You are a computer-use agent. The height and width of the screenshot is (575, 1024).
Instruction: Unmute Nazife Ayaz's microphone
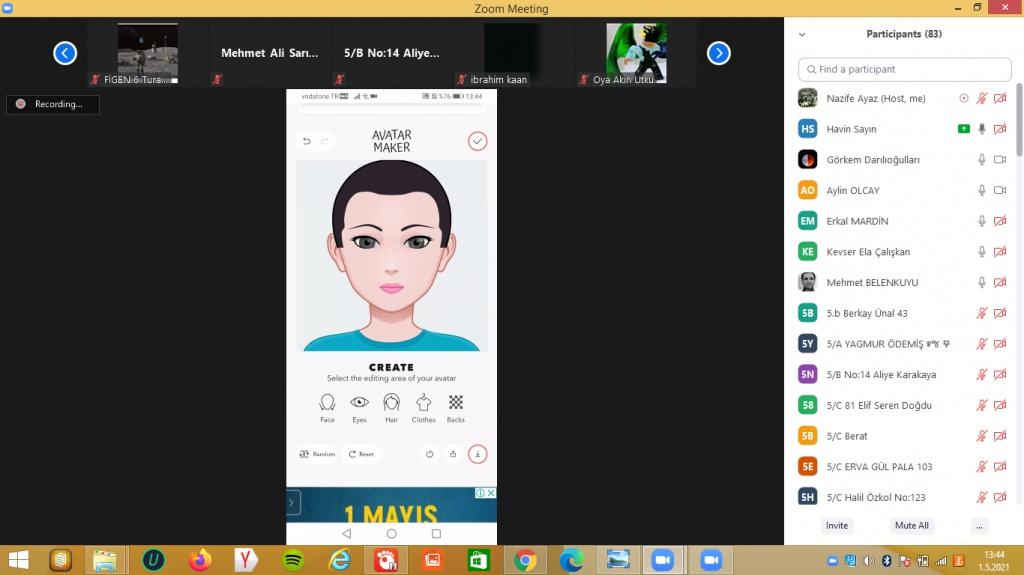(982, 99)
